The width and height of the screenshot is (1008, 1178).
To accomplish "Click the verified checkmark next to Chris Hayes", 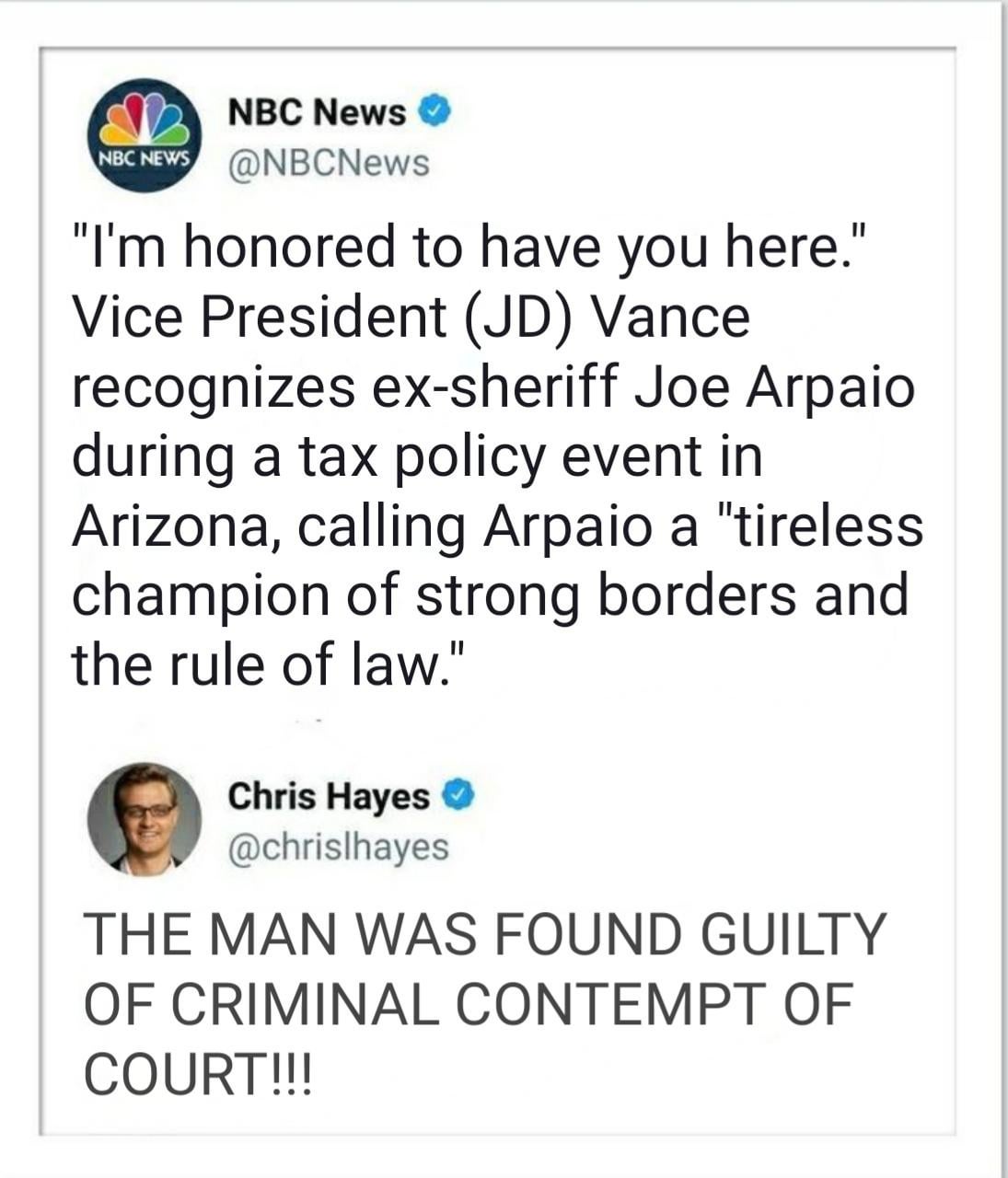I will (459, 795).
